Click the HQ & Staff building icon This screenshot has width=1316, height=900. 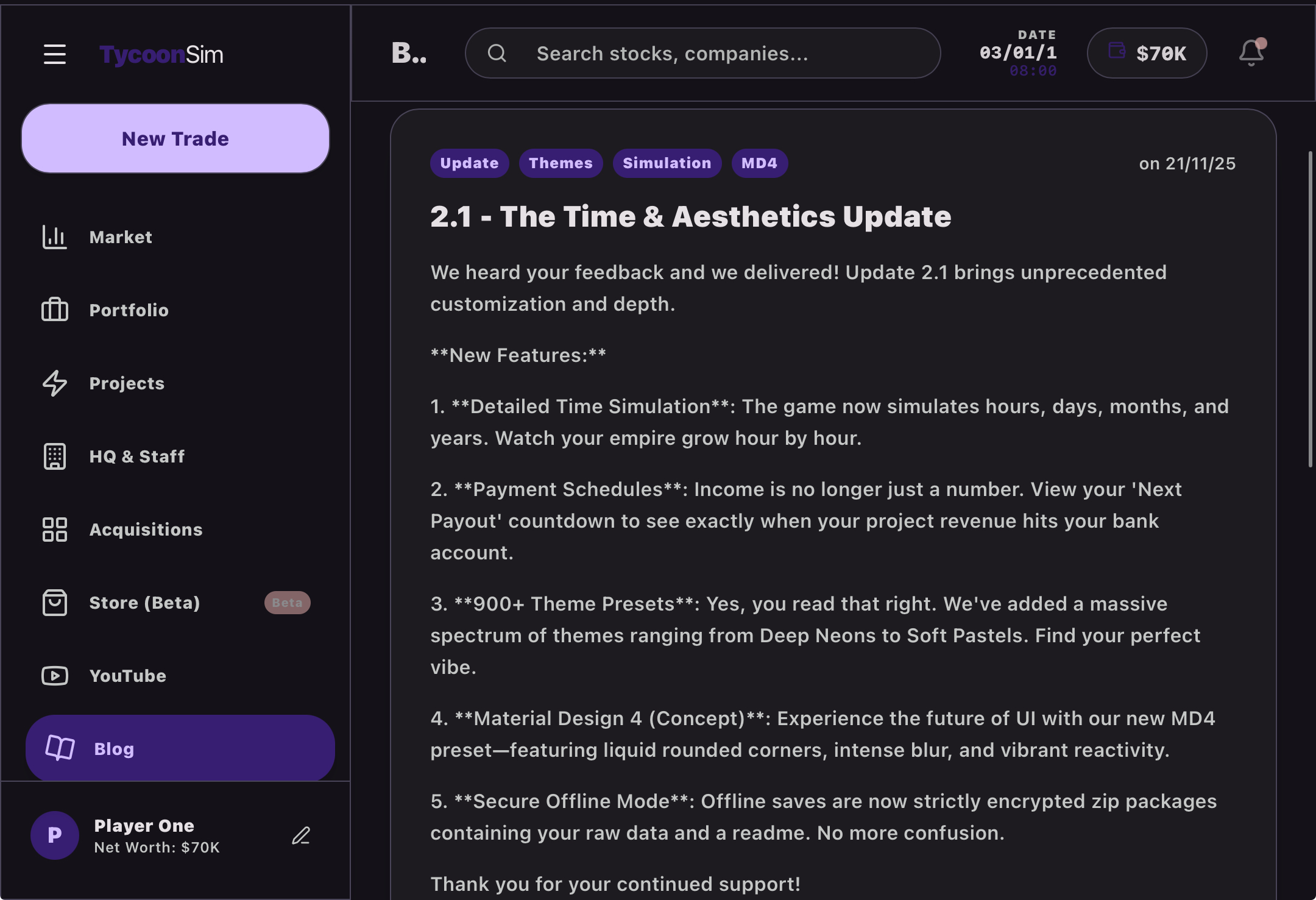(55, 456)
